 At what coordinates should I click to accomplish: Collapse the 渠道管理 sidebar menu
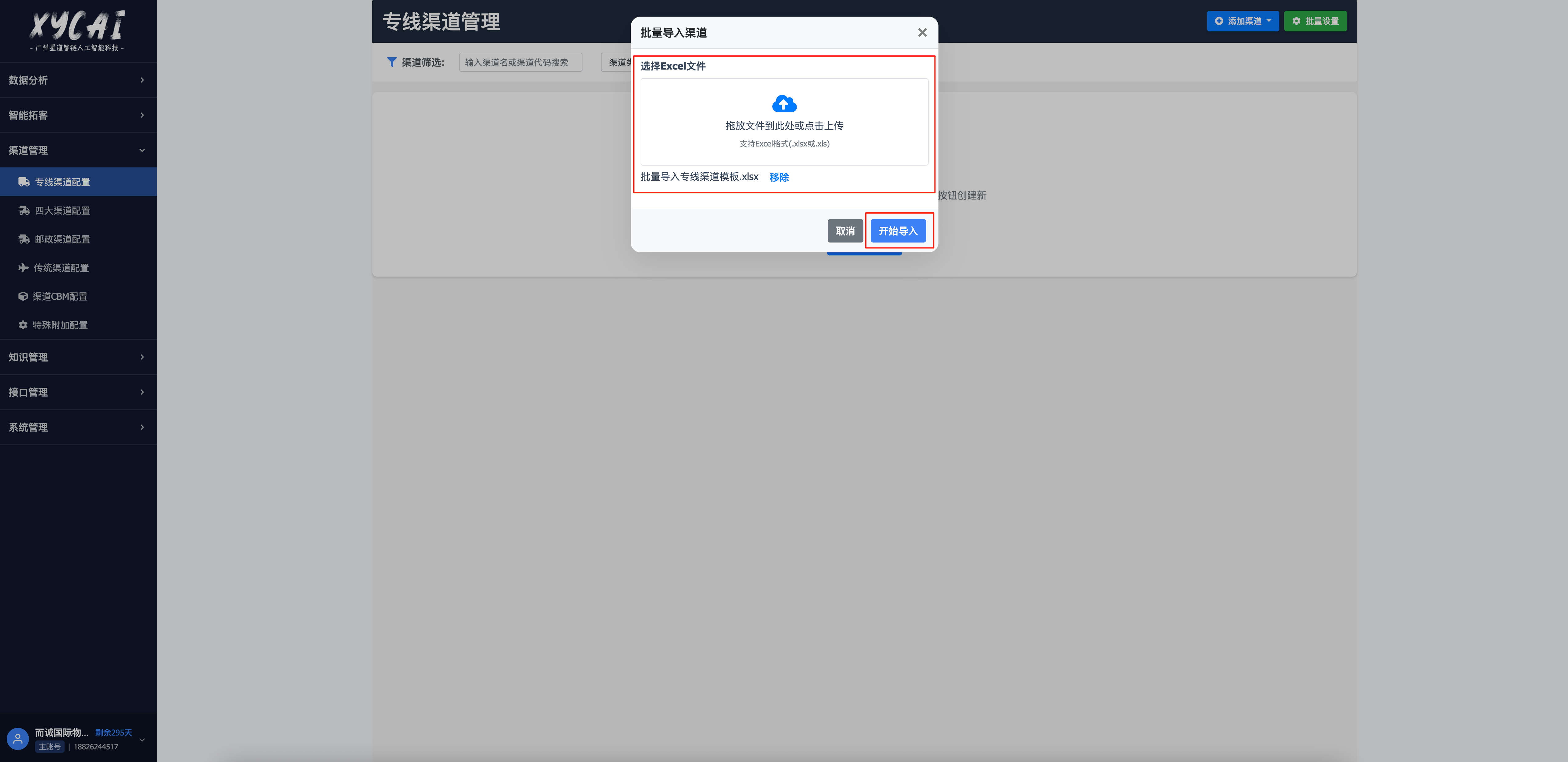coord(78,150)
